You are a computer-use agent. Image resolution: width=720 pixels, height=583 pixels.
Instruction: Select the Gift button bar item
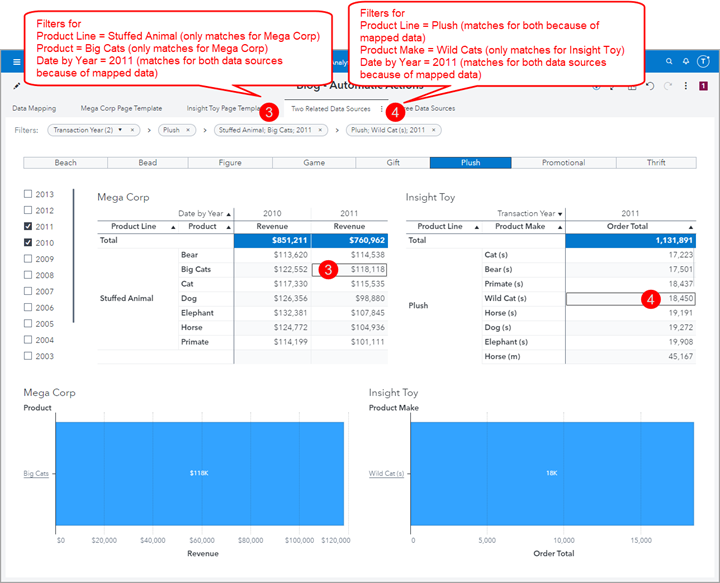click(393, 163)
